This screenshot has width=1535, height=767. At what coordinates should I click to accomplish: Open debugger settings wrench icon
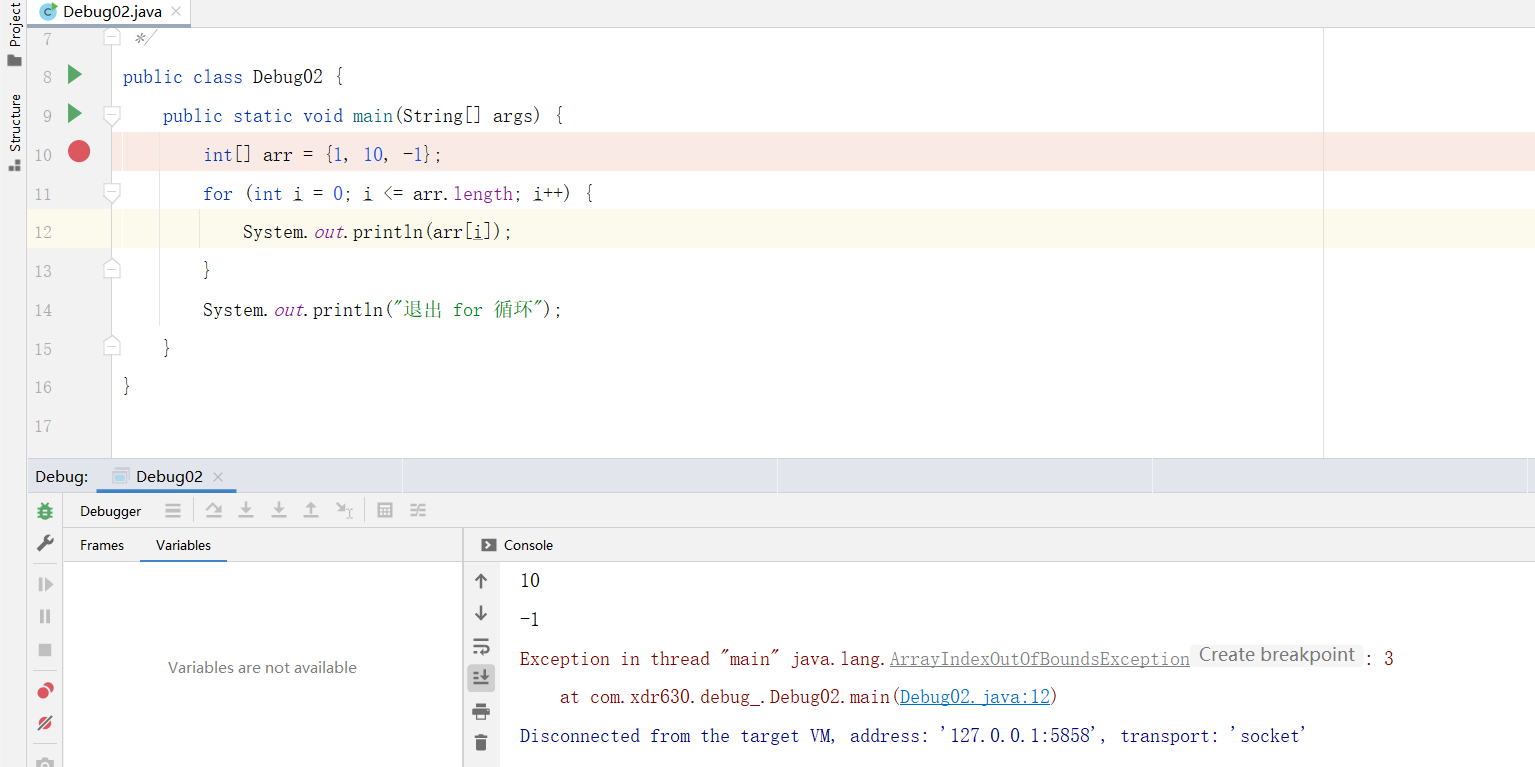45,543
